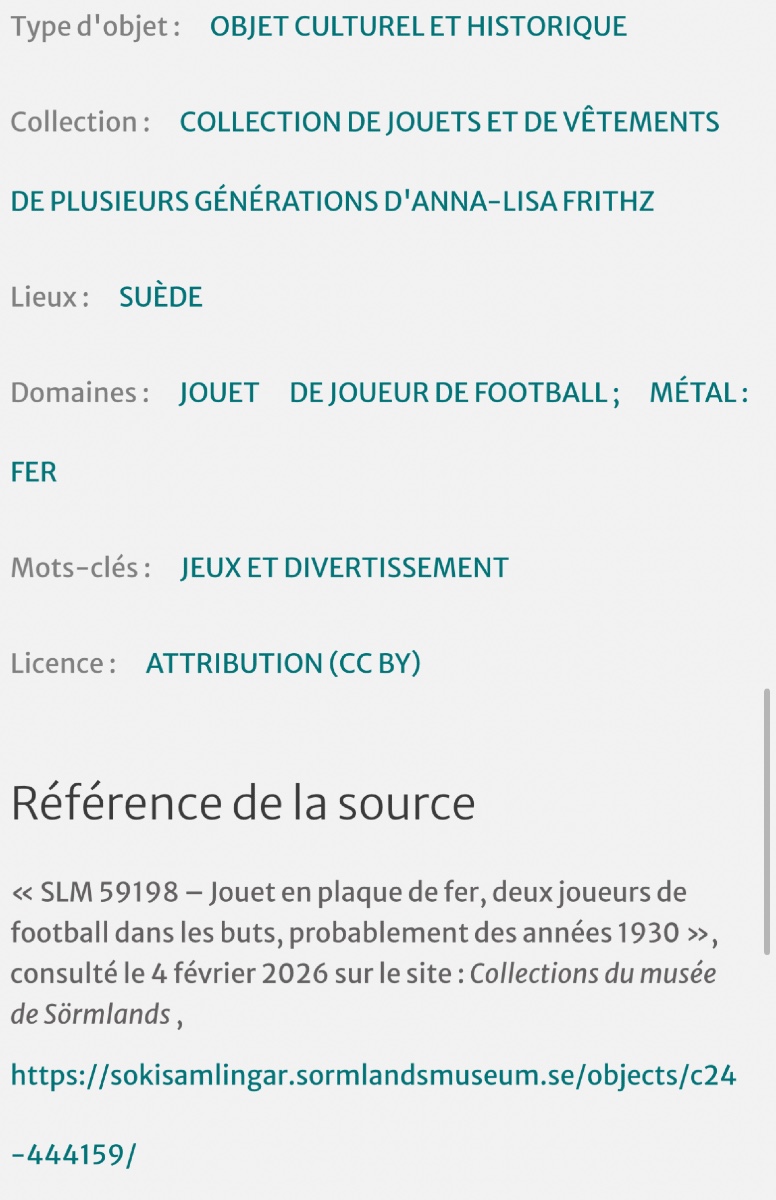Follow the MÉTAL : FER domain link

[x=698, y=393]
